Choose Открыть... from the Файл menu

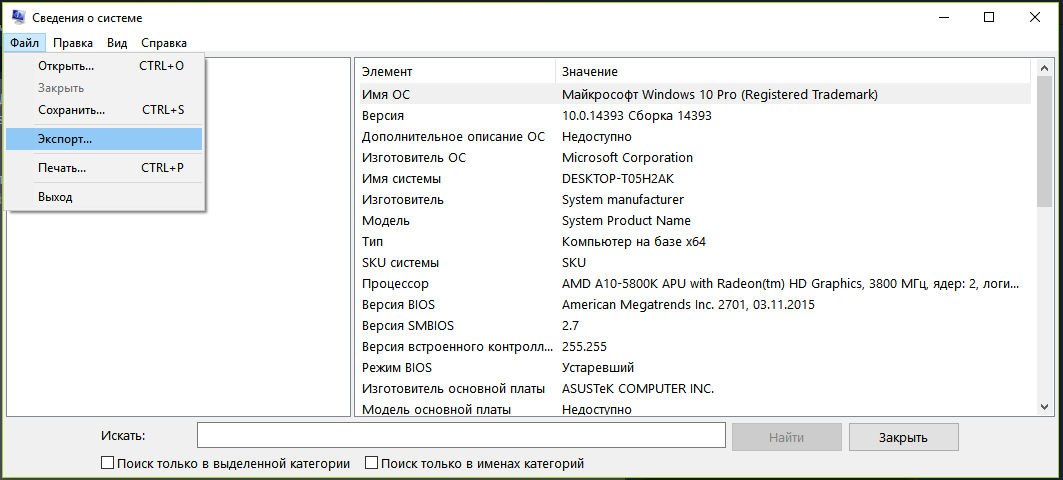coord(104,66)
